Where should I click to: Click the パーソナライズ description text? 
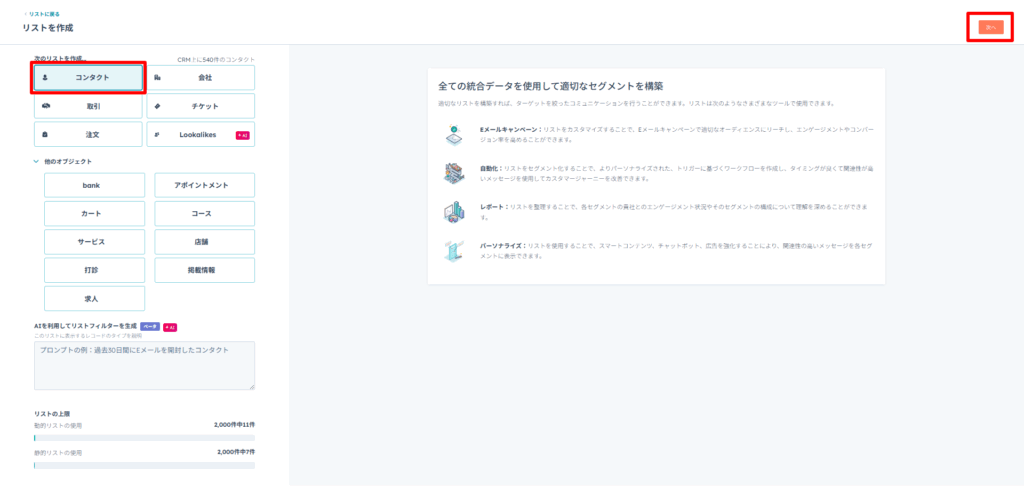click(676, 251)
